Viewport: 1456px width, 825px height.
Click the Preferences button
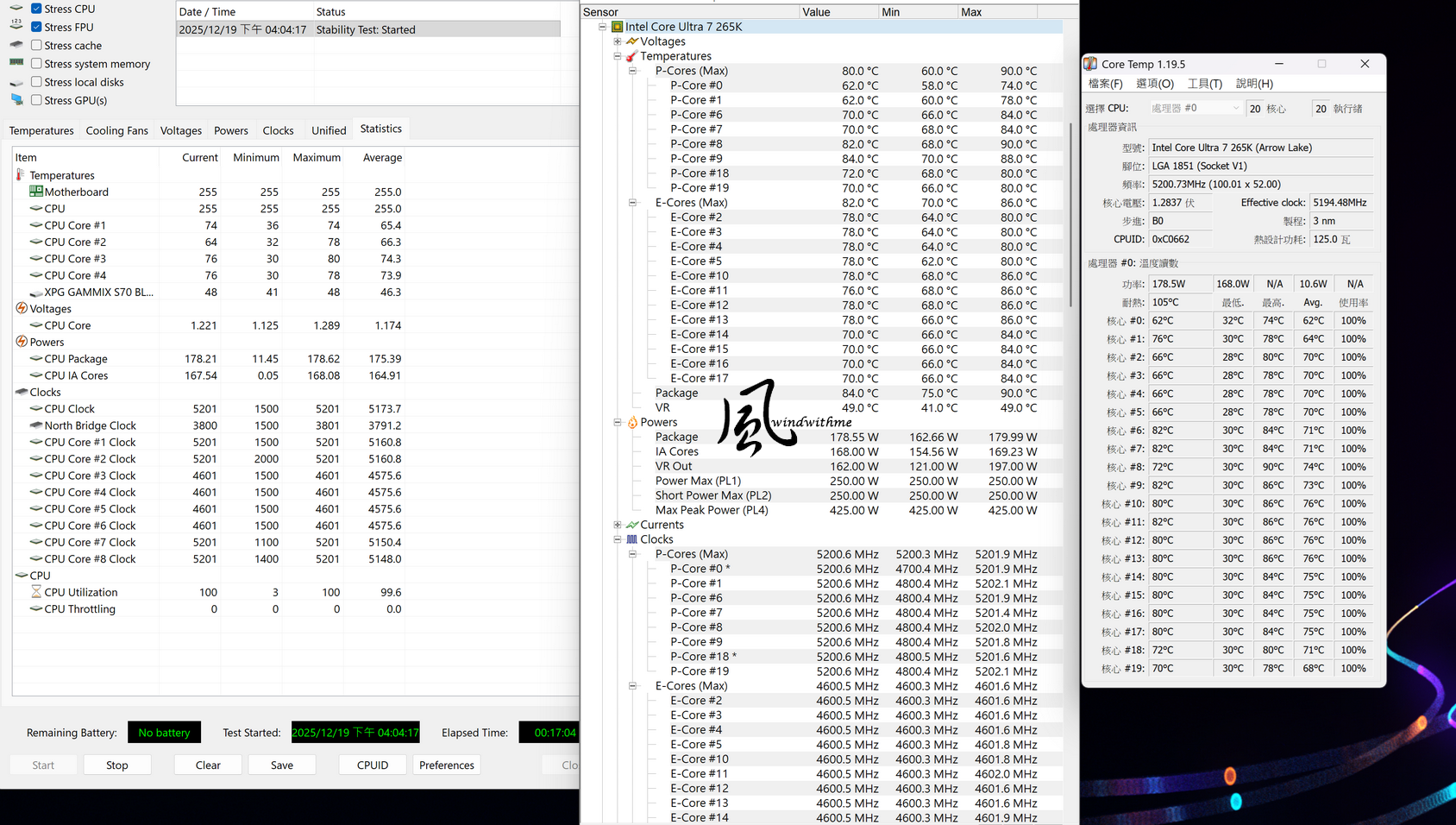pyautogui.click(x=446, y=765)
